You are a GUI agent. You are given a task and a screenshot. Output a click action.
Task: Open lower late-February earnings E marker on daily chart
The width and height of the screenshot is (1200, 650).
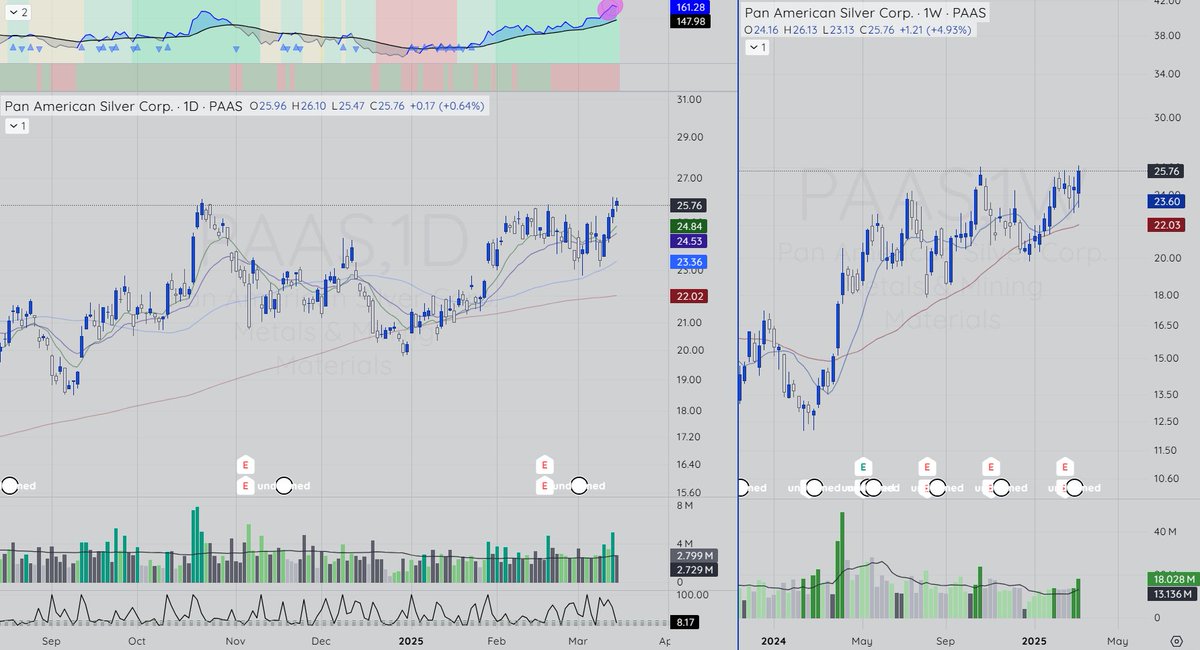[544, 486]
